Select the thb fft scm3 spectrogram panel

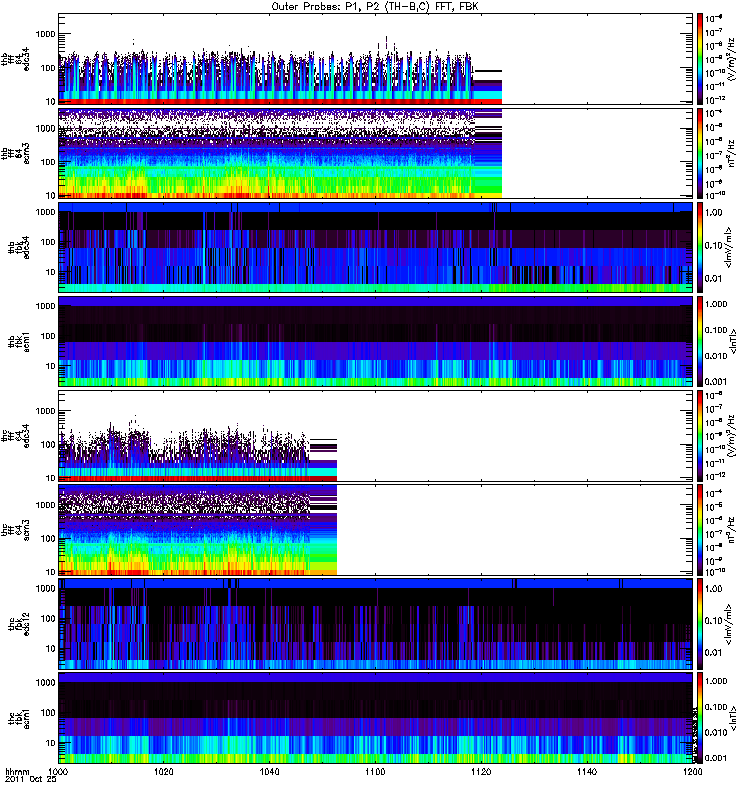[x=375, y=153]
